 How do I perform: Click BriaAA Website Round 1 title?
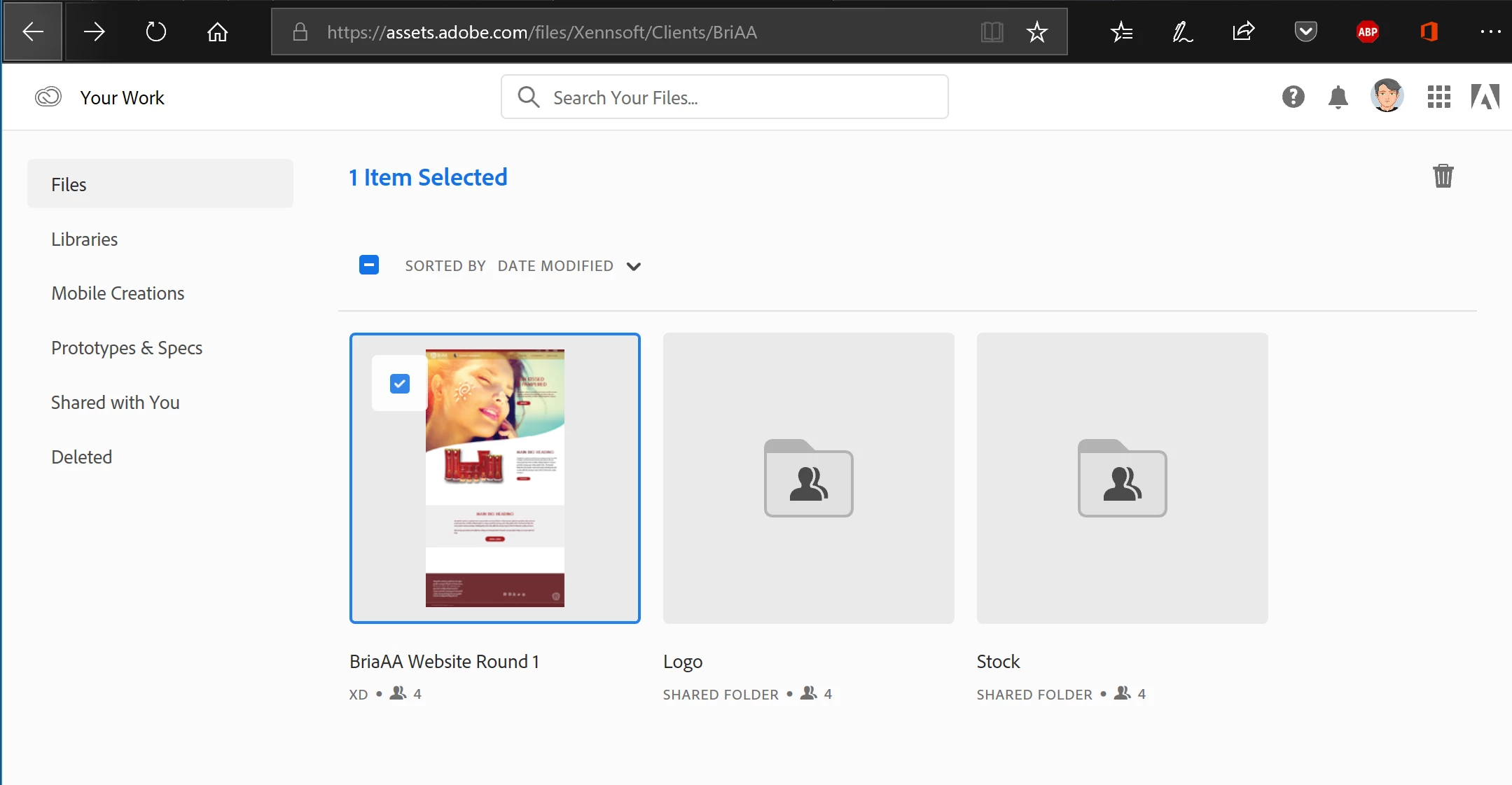(x=444, y=662)
